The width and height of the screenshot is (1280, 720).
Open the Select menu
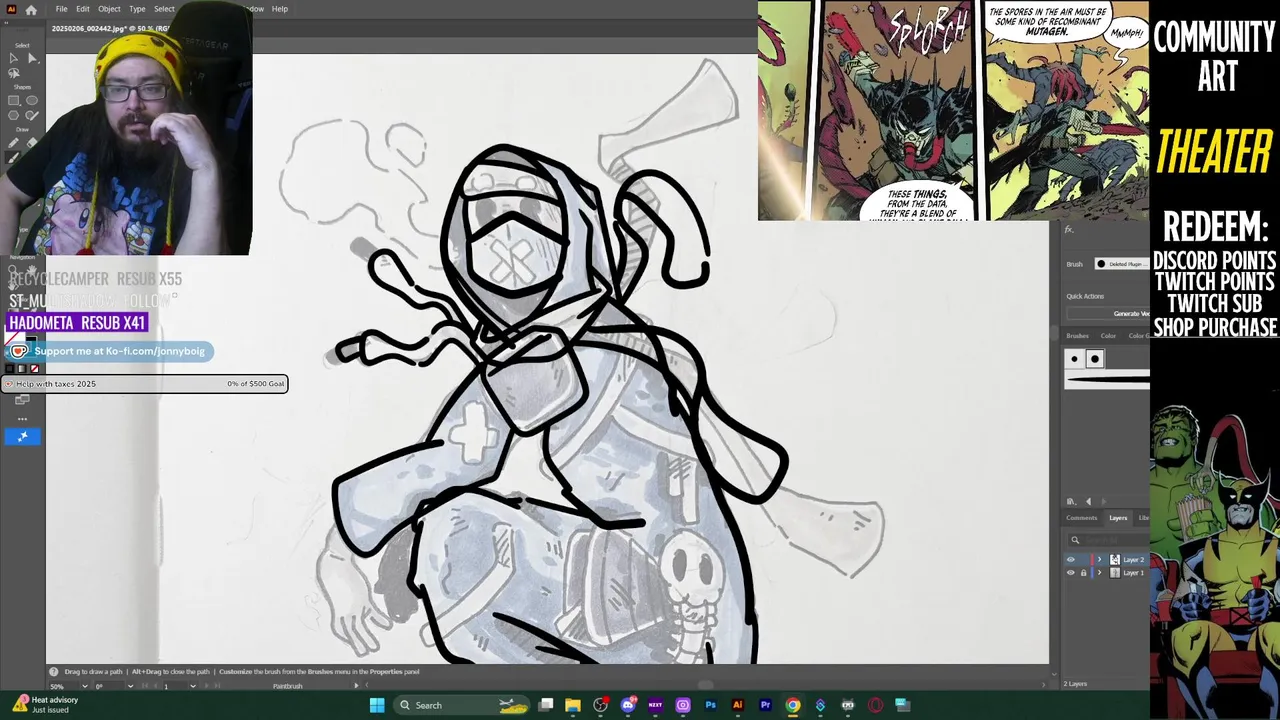(x=164, y=9)
